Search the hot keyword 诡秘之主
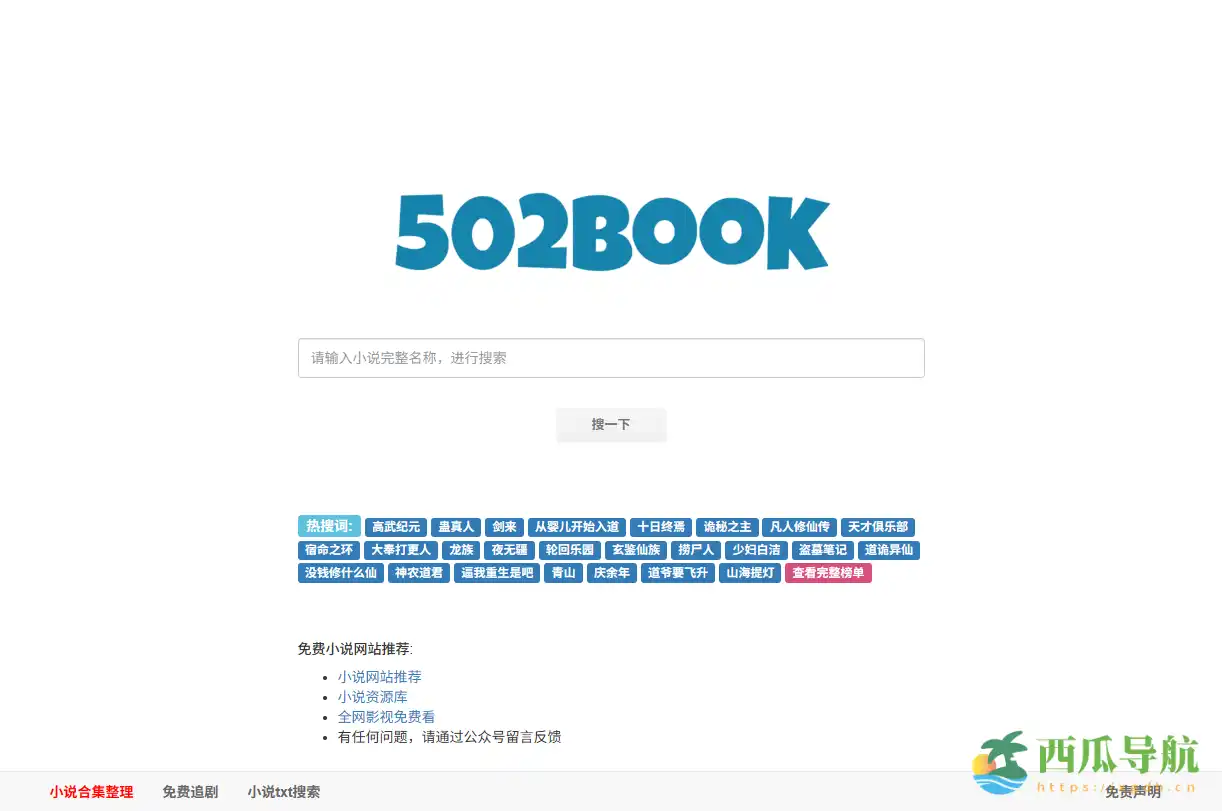This screenshot has height=811, width=1222. [x=726, y=527]
